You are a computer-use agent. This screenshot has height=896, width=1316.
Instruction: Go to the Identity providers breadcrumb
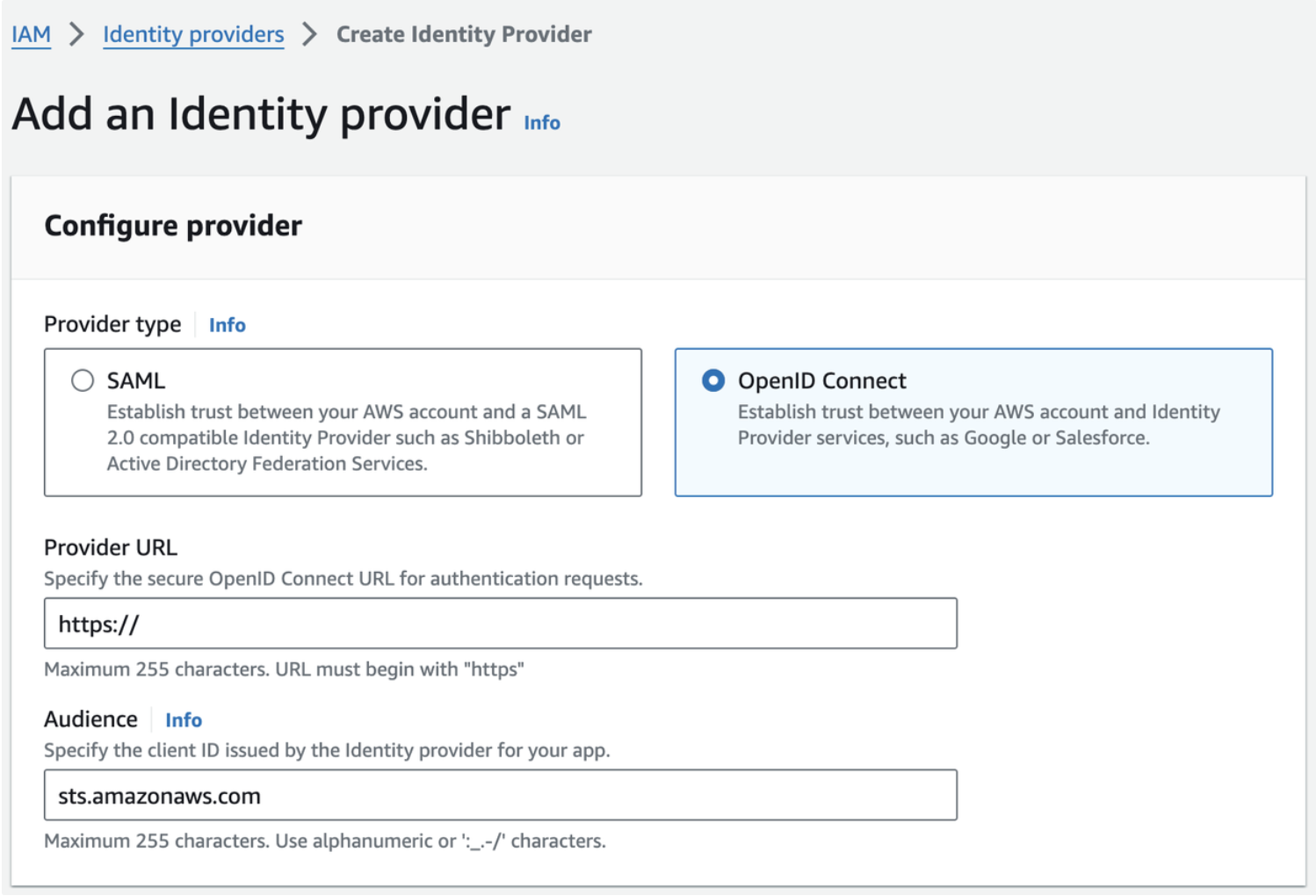click(x=193, y=34)
